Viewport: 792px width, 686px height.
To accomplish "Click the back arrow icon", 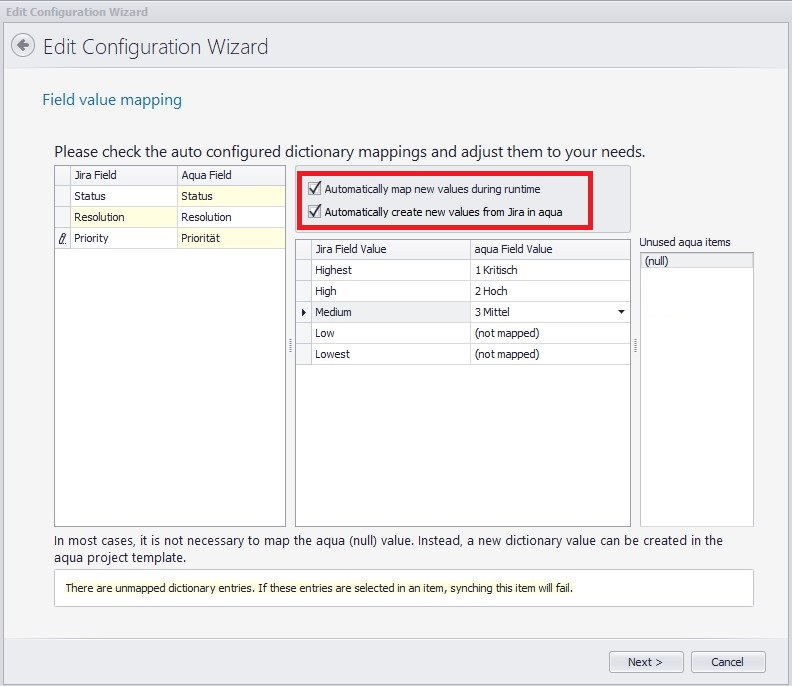I will point(23,46).
